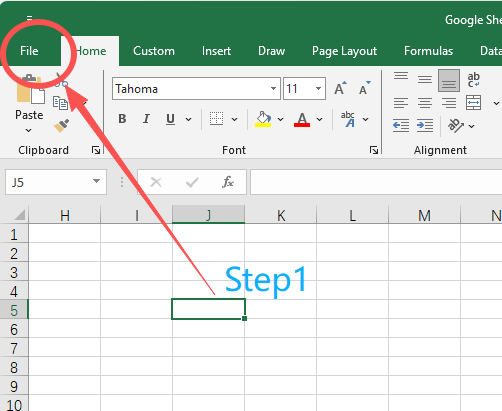This screenshot has width=502, height=411.
Task: Toggle Bold formatting
Action: pyautogui.click(x=122, y=119)
